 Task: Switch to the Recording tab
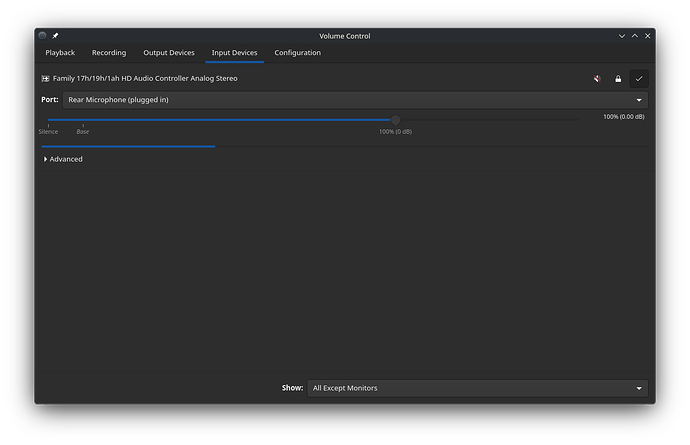point(109,53)
